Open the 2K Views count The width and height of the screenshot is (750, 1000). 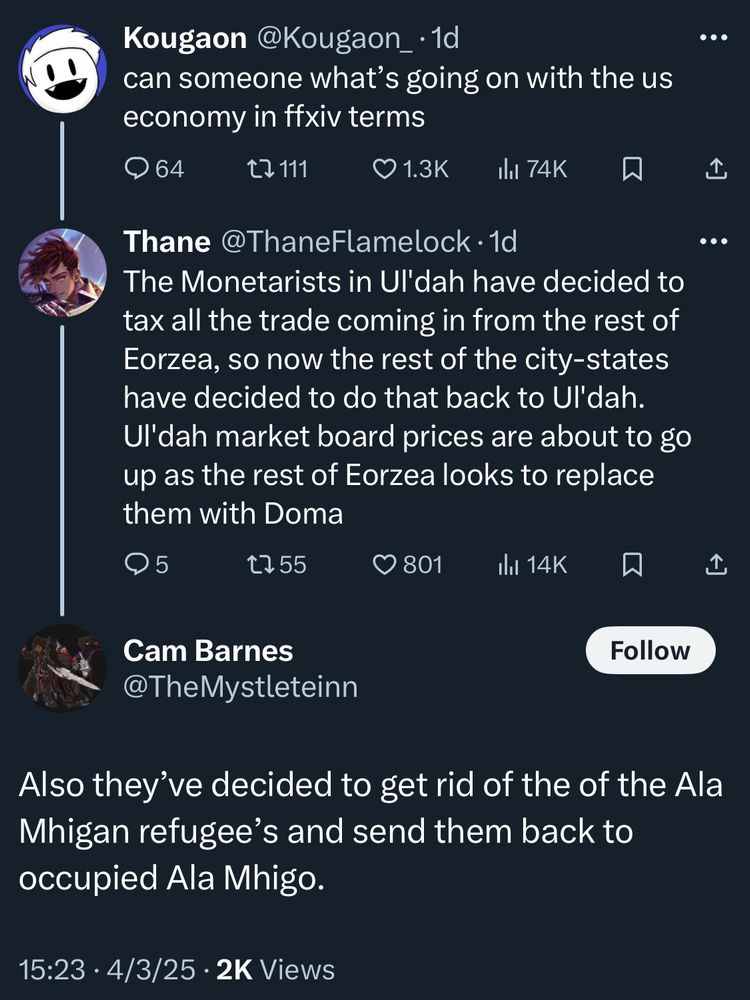coord(276,969)
